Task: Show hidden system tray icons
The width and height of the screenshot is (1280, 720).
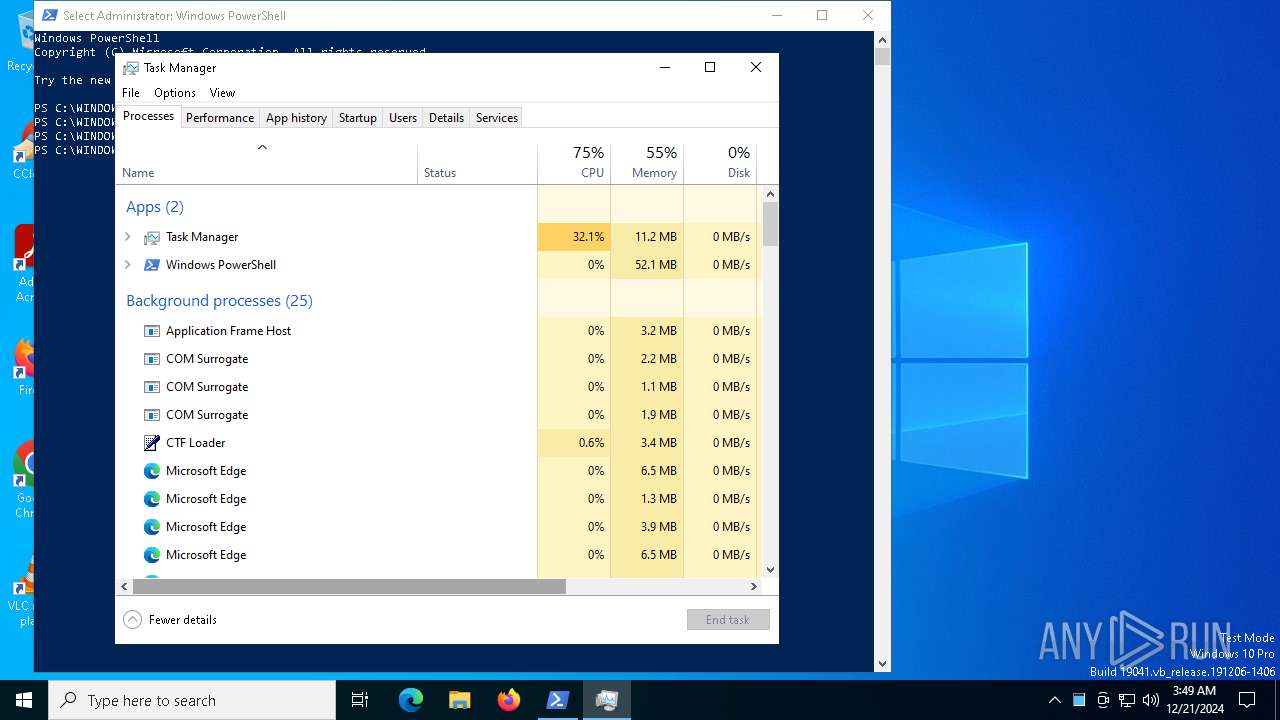Action: (x=1054, y=700)
